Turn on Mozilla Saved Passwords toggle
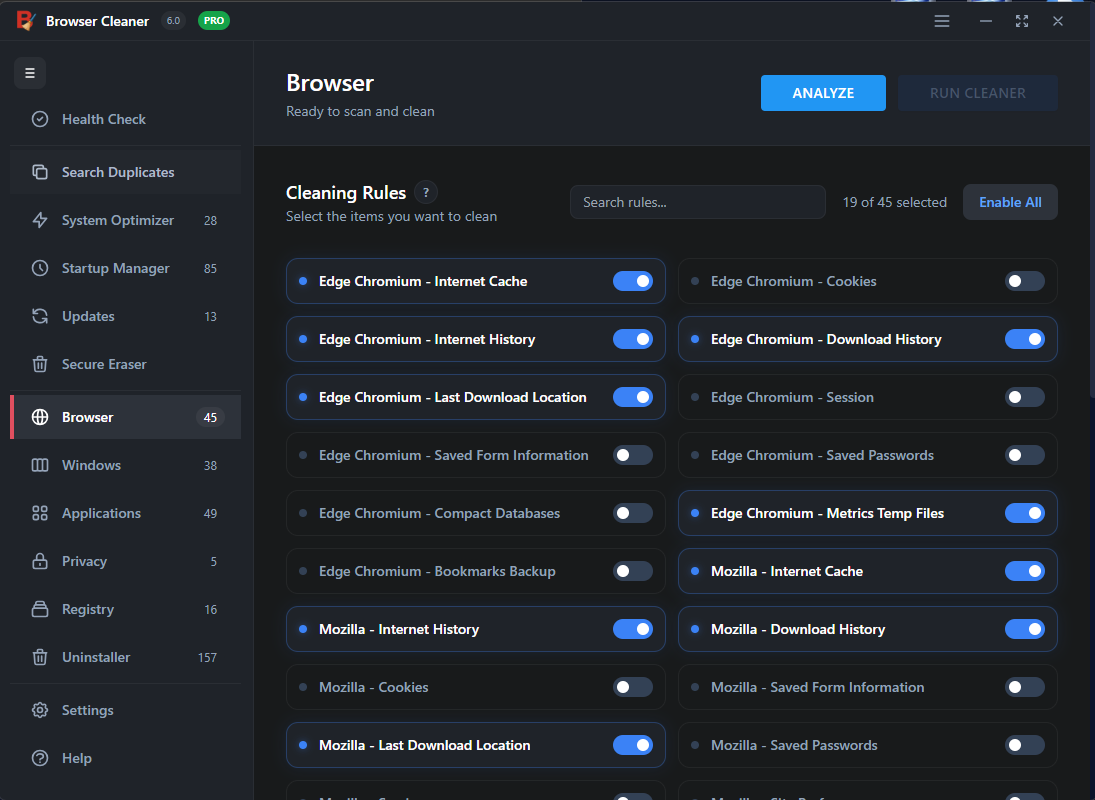 coord(1024,746)
